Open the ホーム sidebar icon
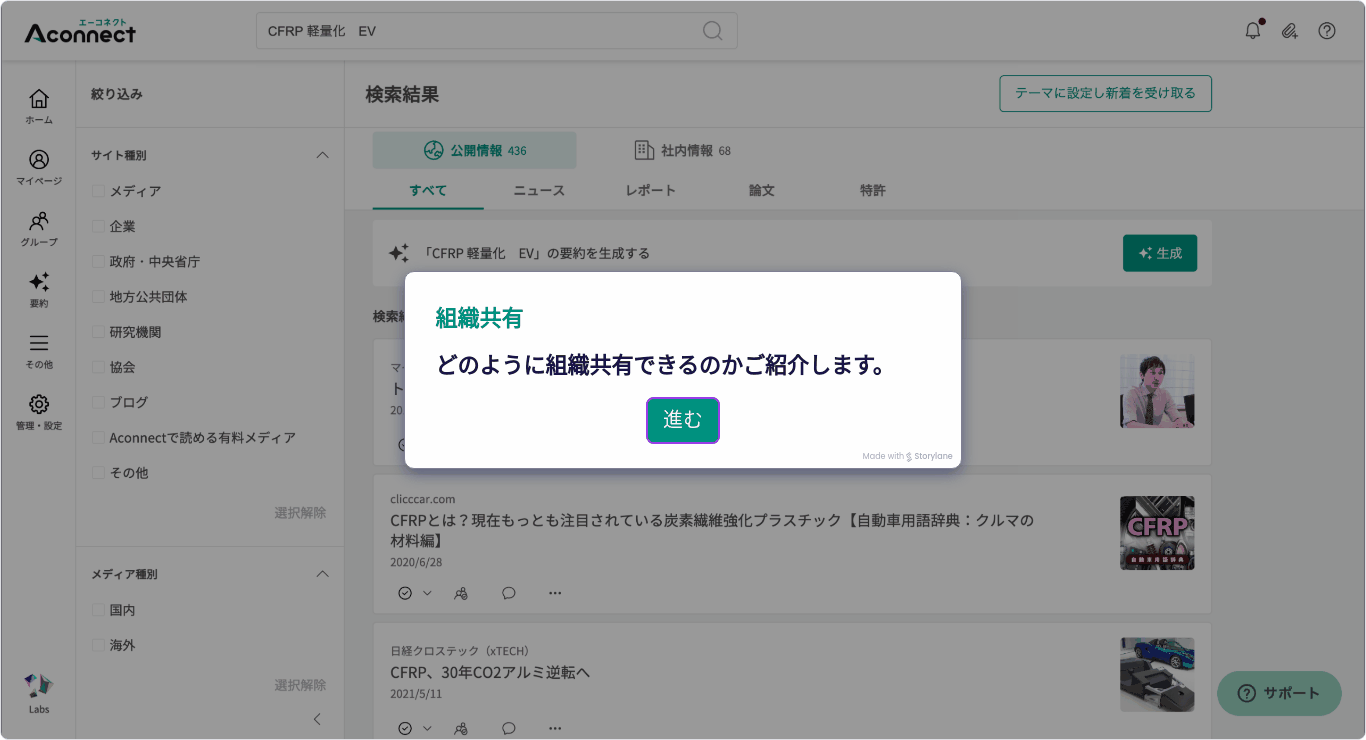 [38, 100]
